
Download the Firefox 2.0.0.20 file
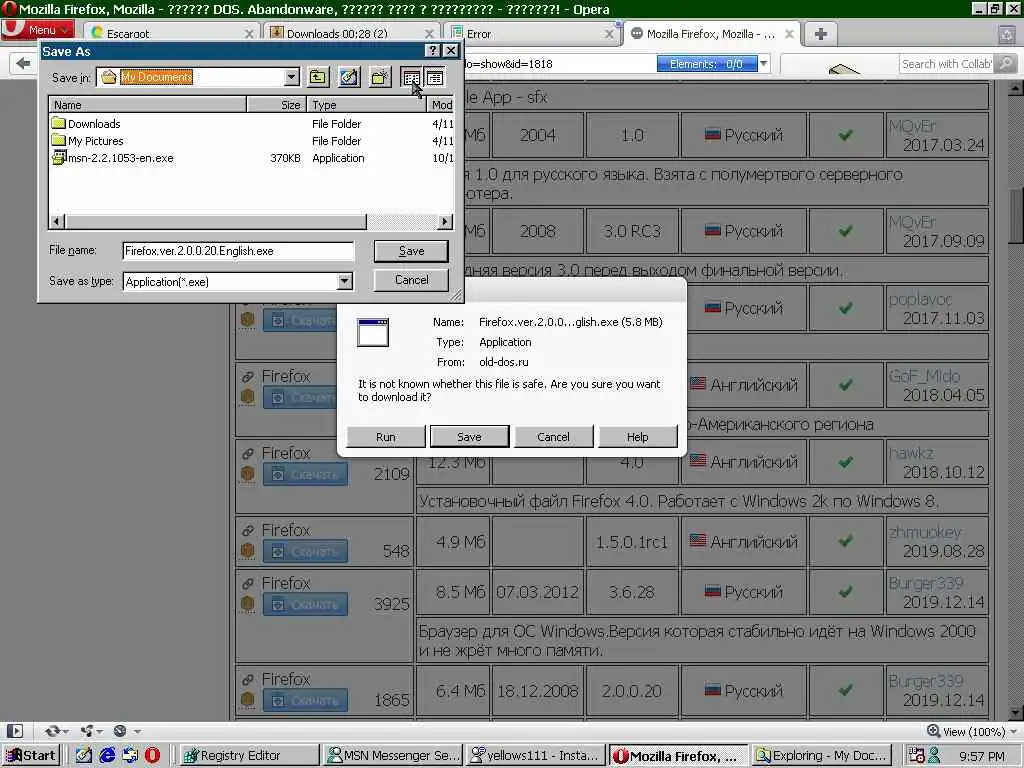(306, 700)
